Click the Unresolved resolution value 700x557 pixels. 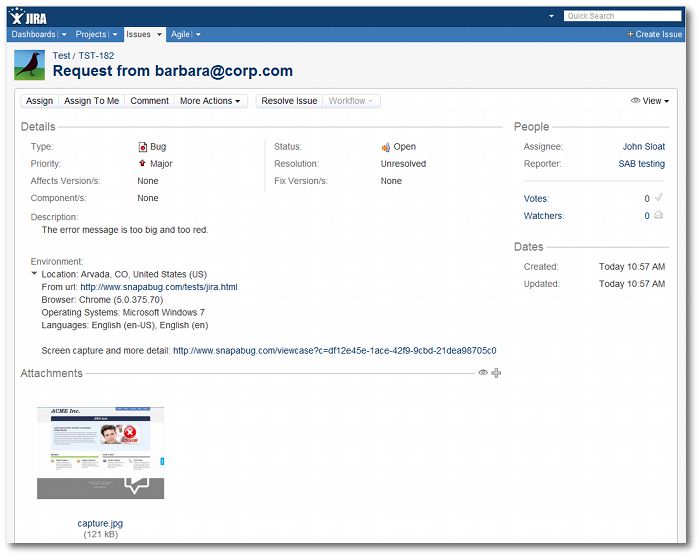click(x=403, y=164)
